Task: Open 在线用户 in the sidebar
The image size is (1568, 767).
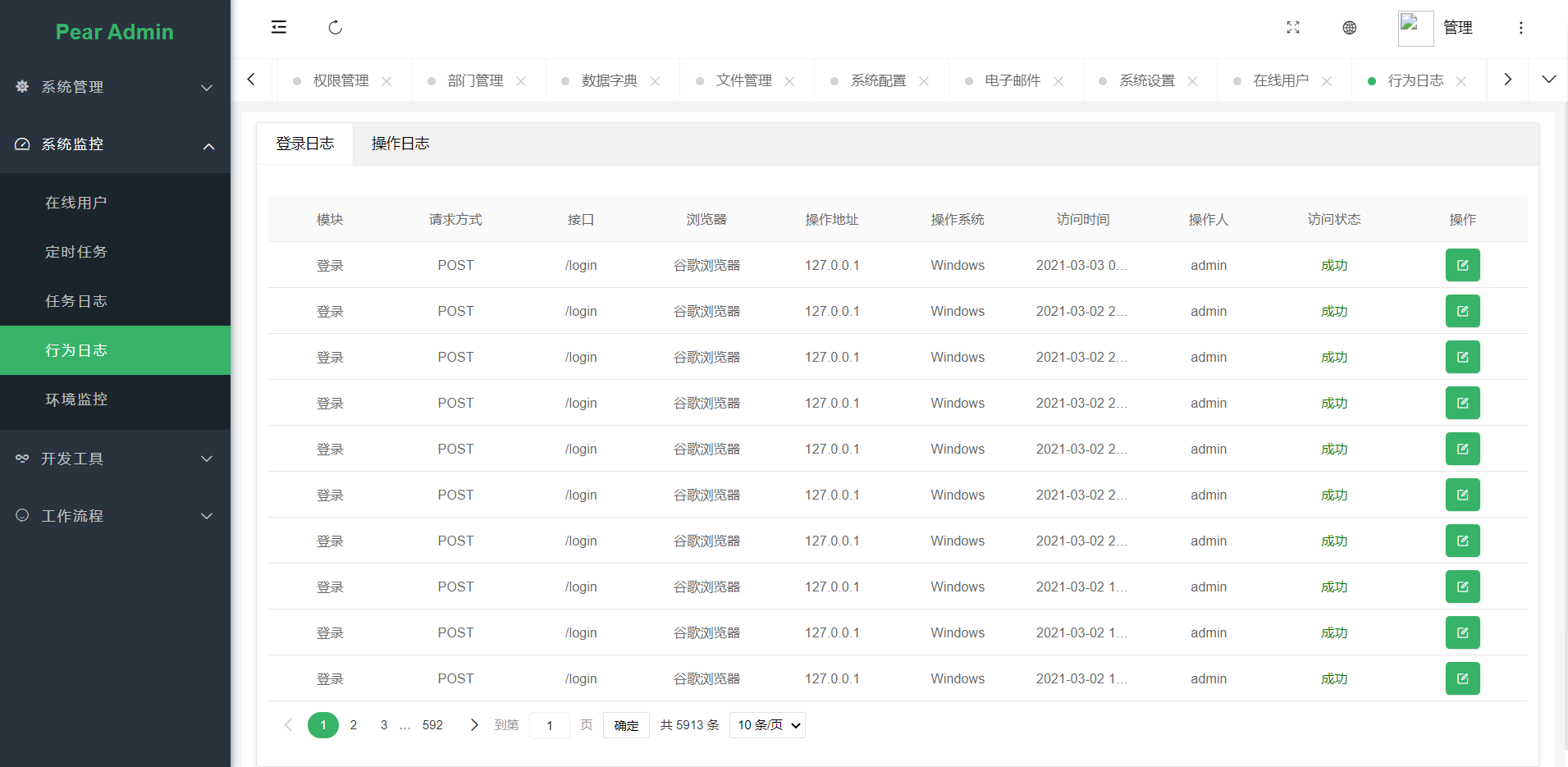Action: (x=115, y=203)
